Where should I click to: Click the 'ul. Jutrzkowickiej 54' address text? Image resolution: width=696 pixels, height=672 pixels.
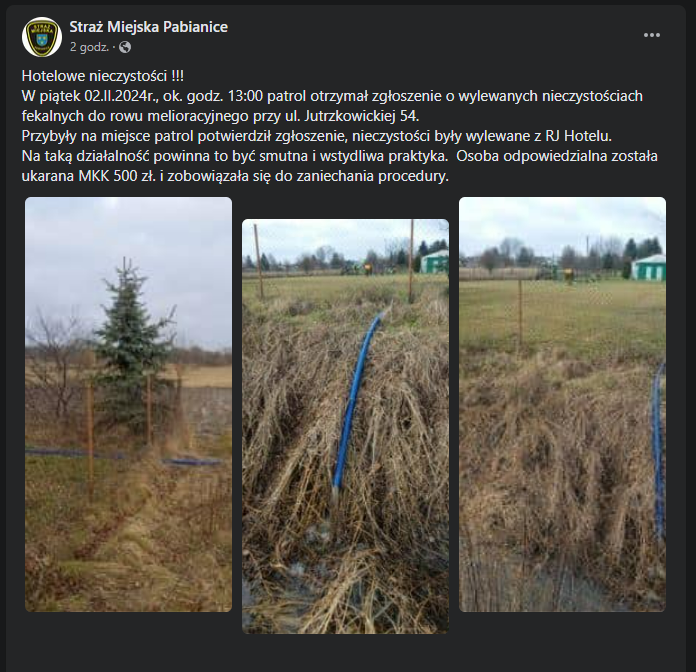coord(351,116)
